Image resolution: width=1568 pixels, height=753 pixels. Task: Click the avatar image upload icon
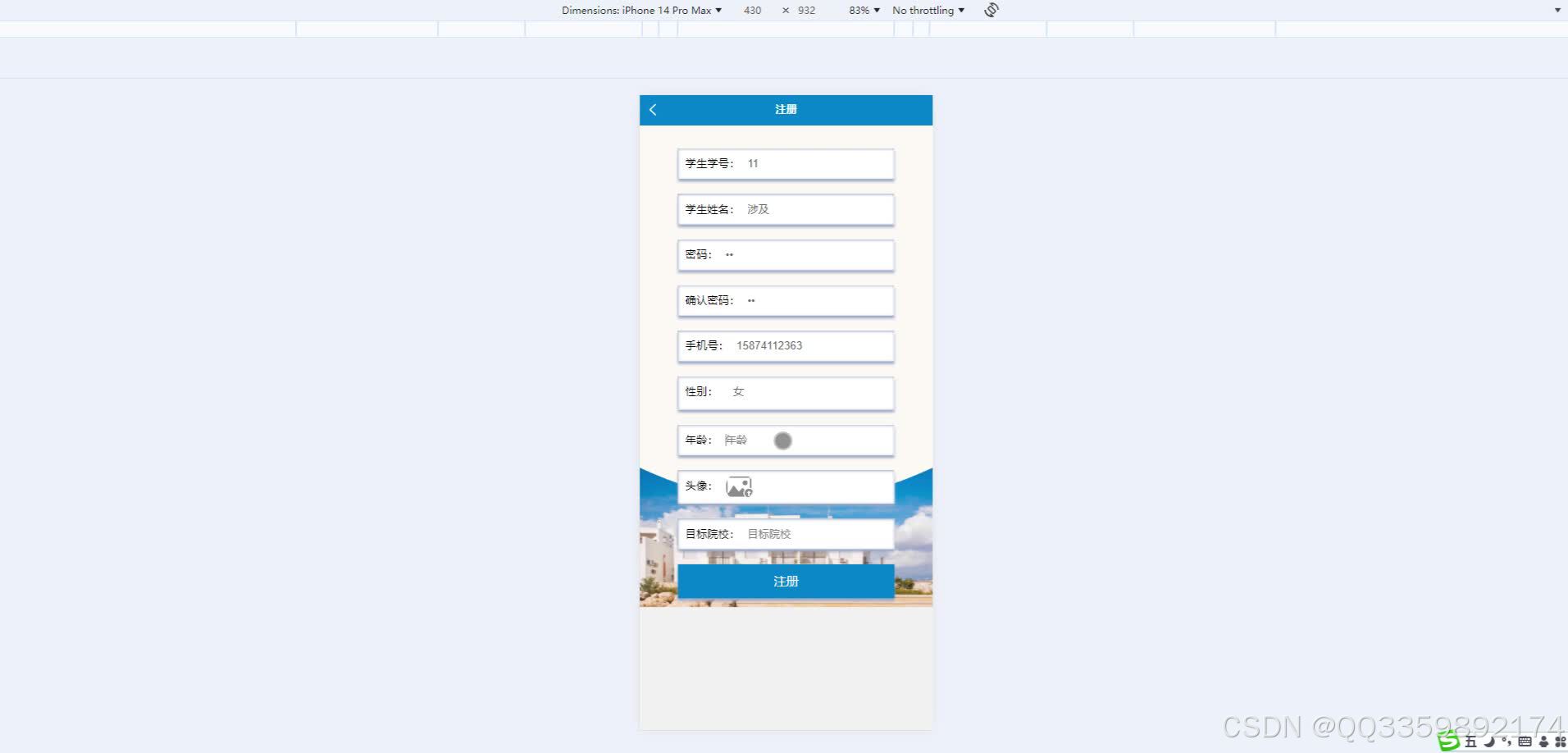tap(739, 487)
